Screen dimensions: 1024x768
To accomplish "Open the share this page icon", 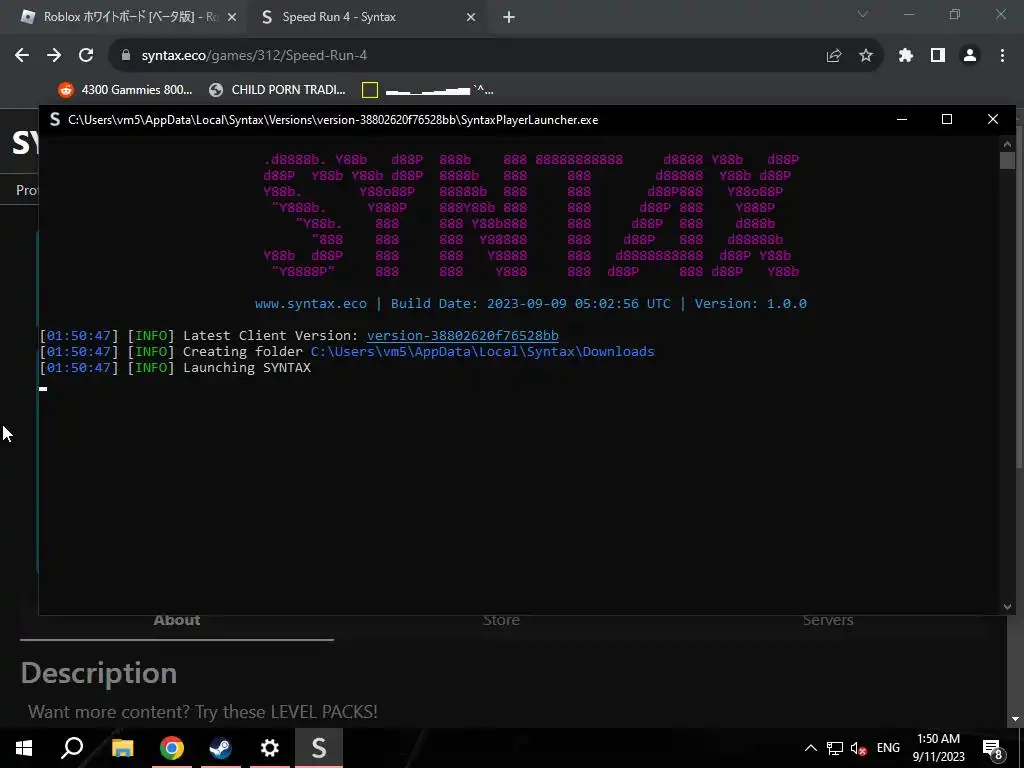I will pos(834,56).
